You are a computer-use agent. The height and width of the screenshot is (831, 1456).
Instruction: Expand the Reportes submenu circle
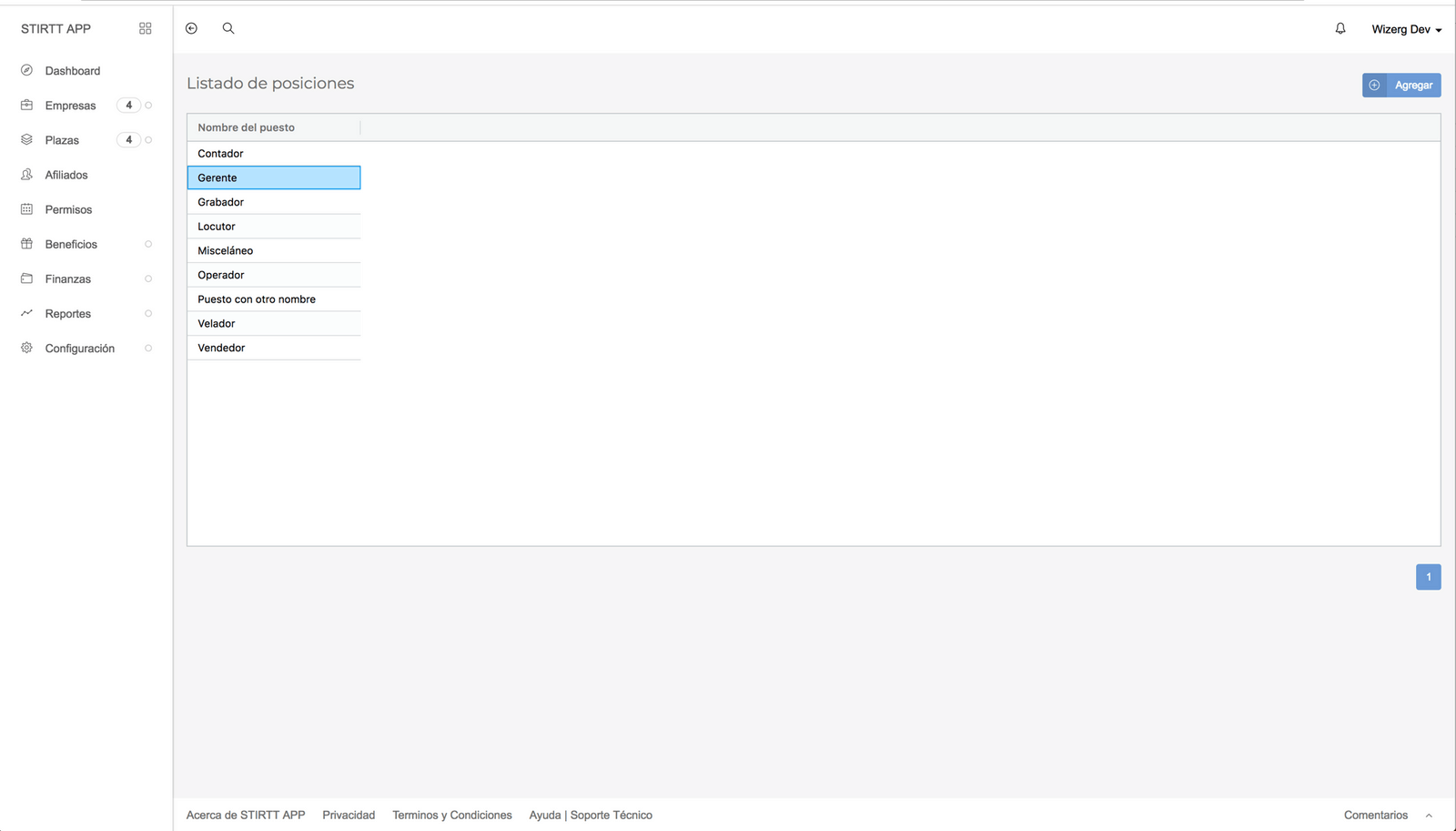click(x=148, y=313)
